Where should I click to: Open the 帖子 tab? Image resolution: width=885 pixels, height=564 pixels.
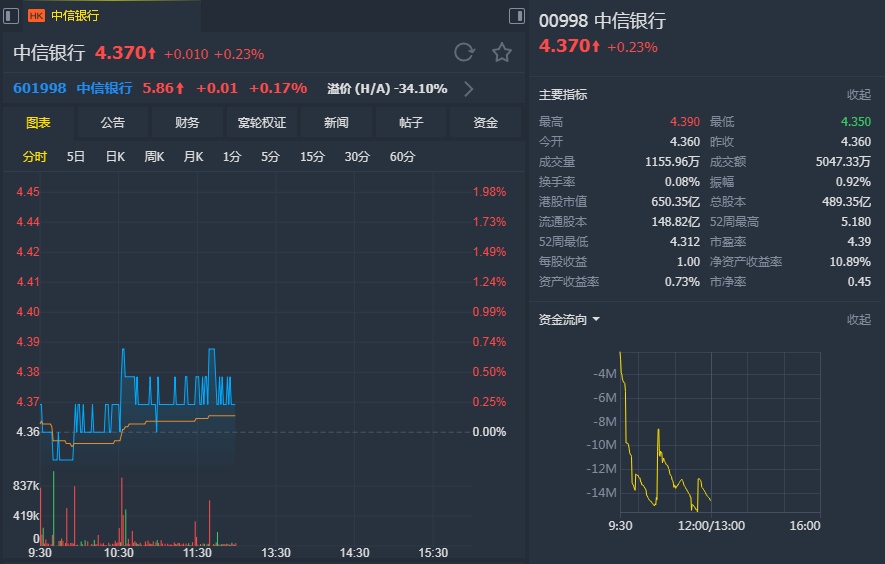coord(410,123)
